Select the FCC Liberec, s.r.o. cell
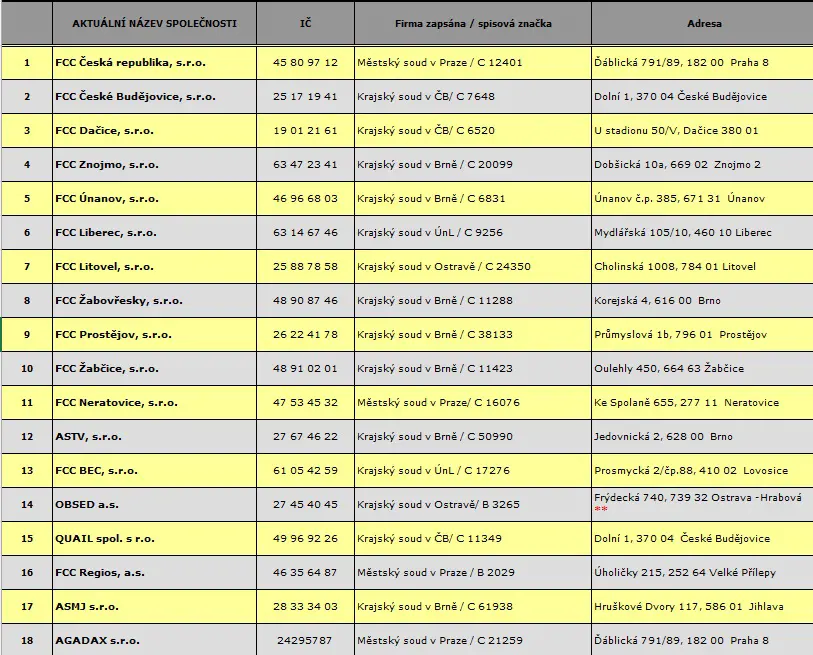Image resolution: width=813 pixels, height=655 pixels. 154,232
